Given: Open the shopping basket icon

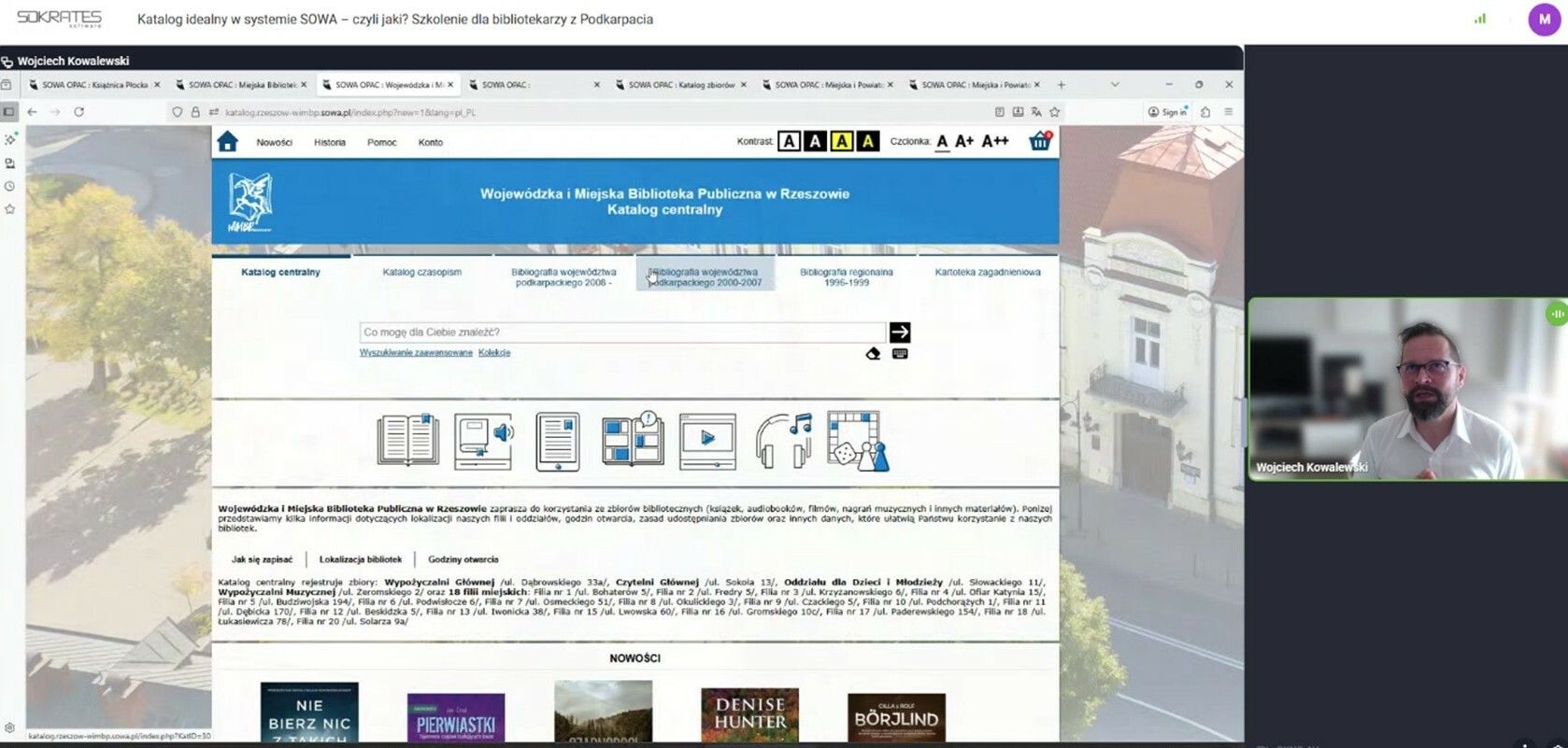Looking at the screenshot, I should coord(1040,141).
